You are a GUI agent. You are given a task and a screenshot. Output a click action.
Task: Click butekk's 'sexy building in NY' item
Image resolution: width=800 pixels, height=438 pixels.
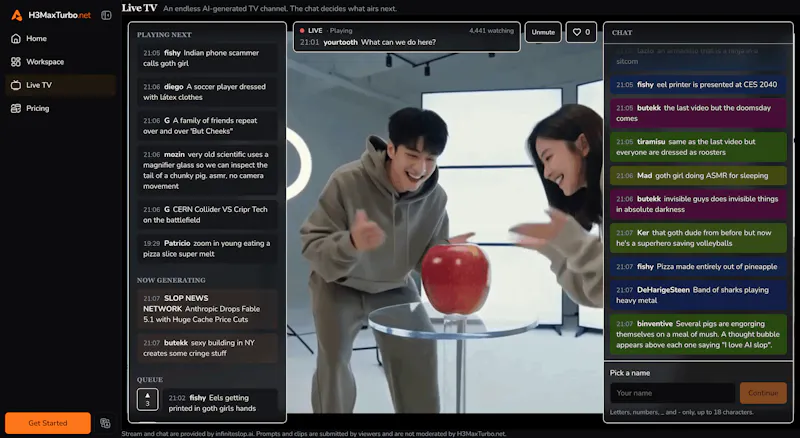point(207,348)
